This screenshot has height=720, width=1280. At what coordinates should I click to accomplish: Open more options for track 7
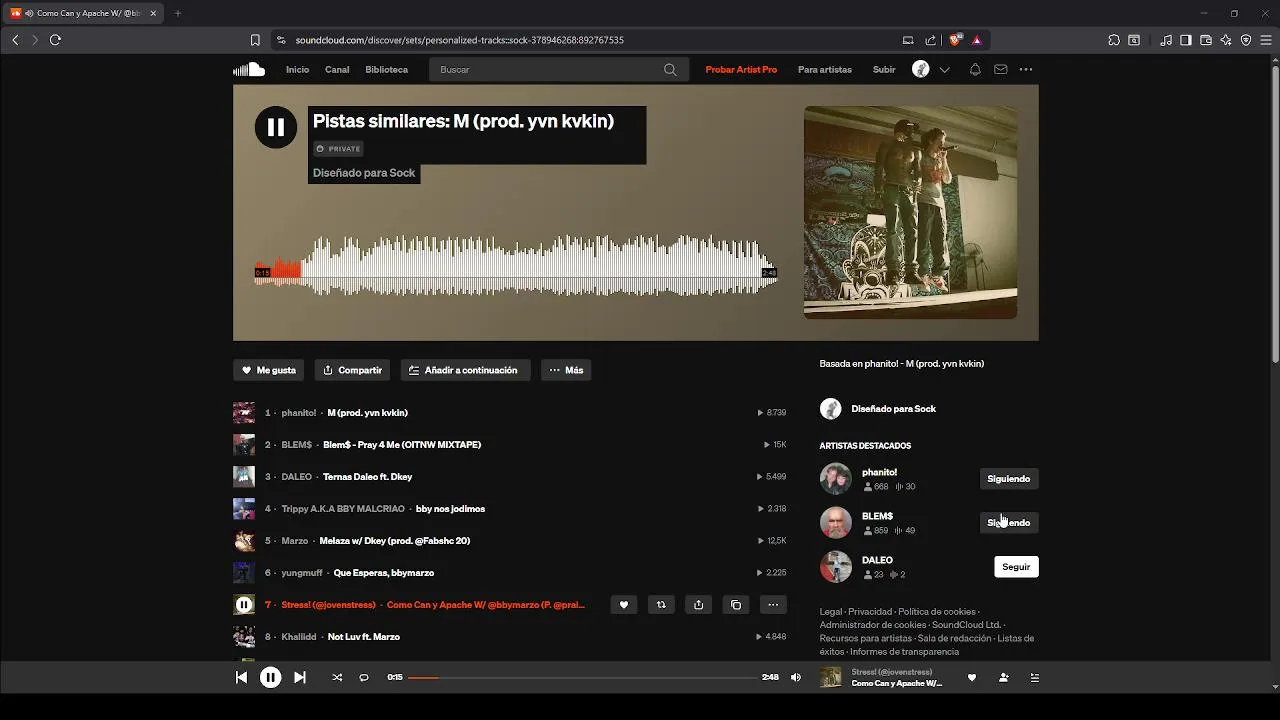(773, 605)
